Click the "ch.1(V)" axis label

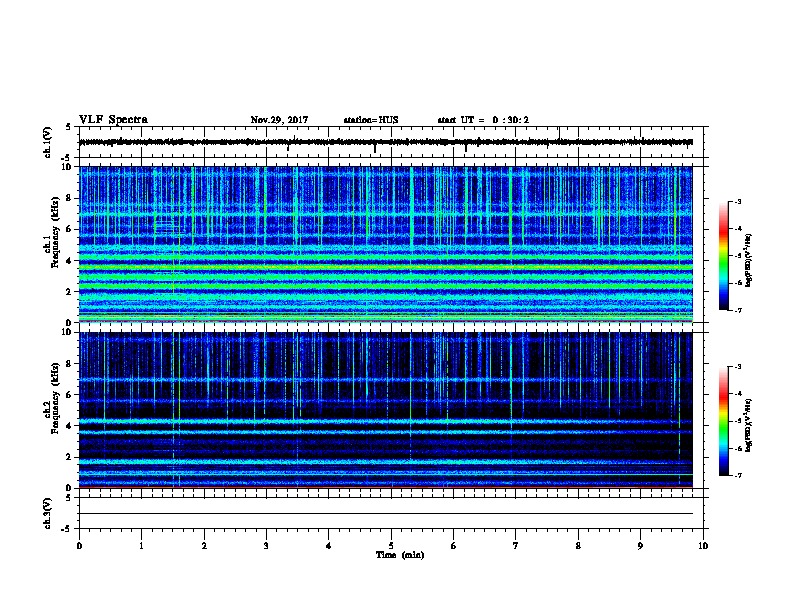point(48,142)
